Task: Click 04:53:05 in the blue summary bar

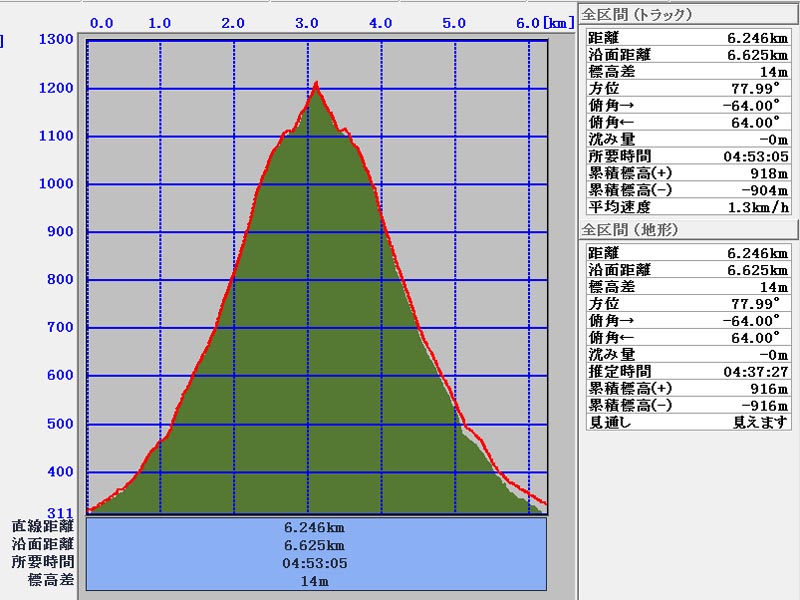Action: coord(316,563)
